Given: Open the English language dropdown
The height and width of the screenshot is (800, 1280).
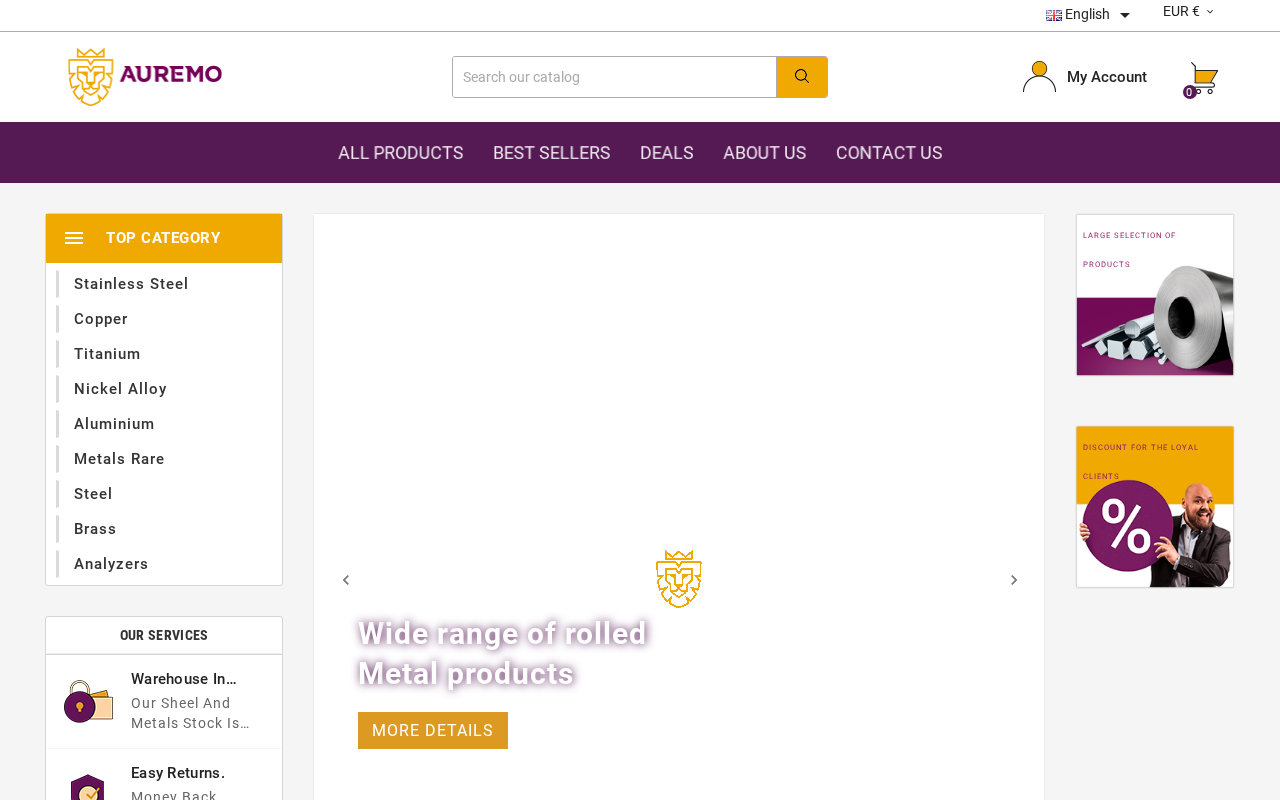Looking at the screenshot, I should (x=1088, y=14).
